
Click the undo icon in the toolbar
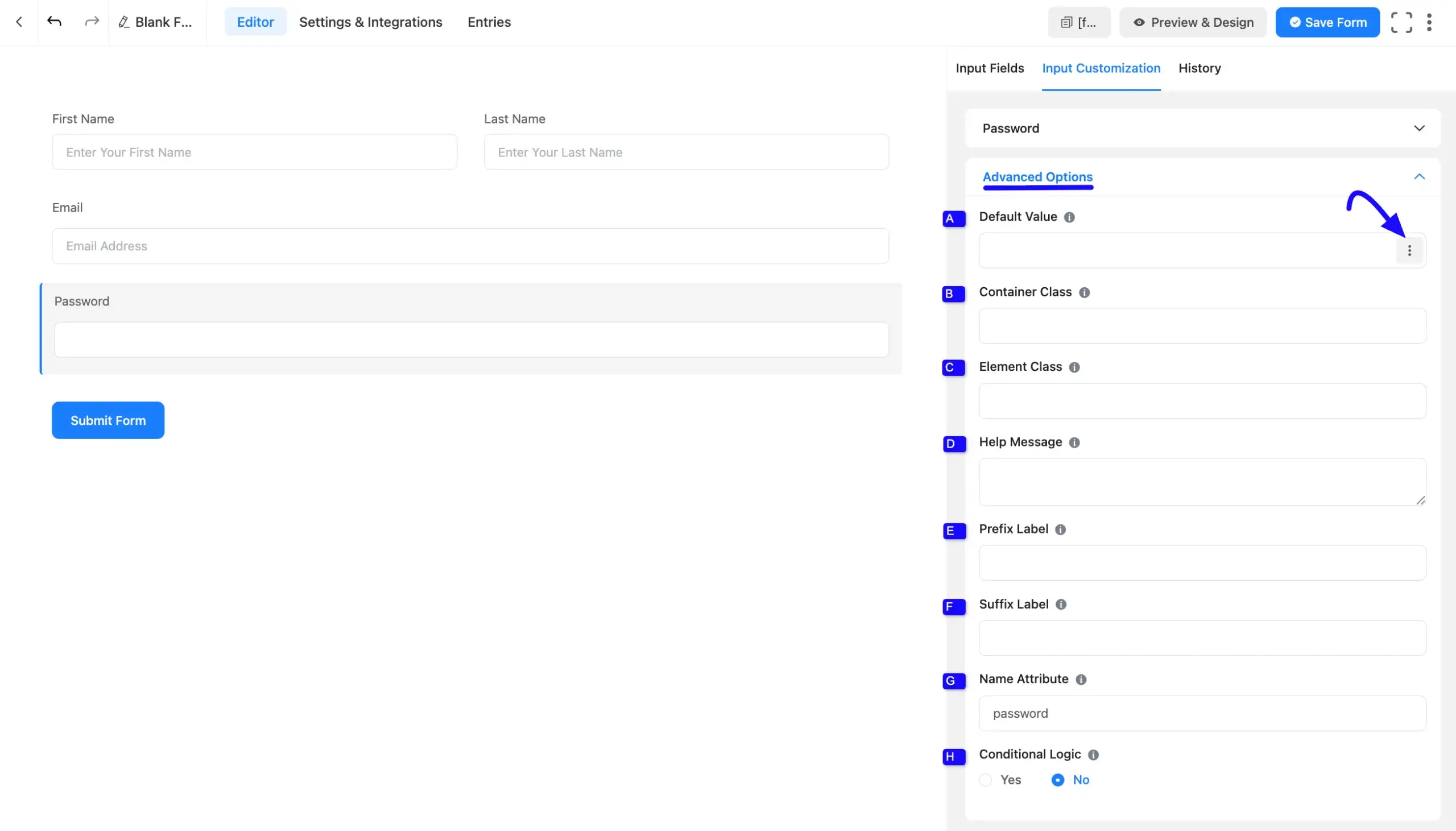pyautogui.click(x=55, y=21)
